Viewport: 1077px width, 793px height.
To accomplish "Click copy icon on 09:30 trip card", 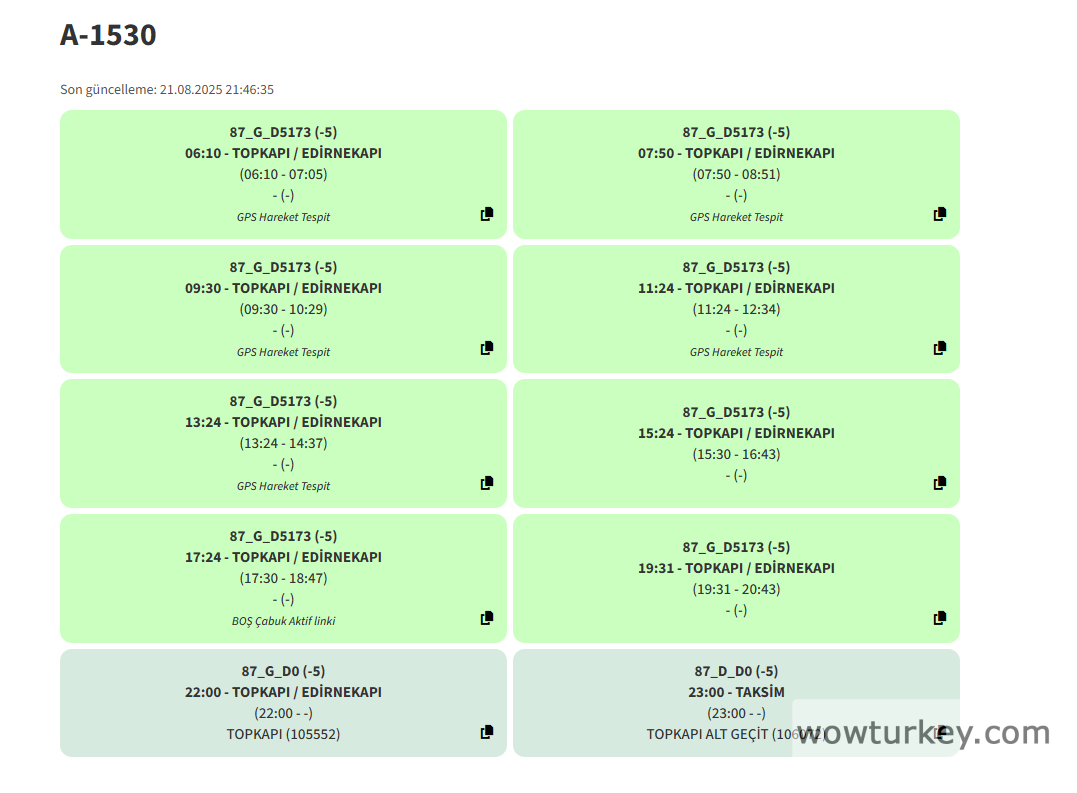I will coord(487,348).
